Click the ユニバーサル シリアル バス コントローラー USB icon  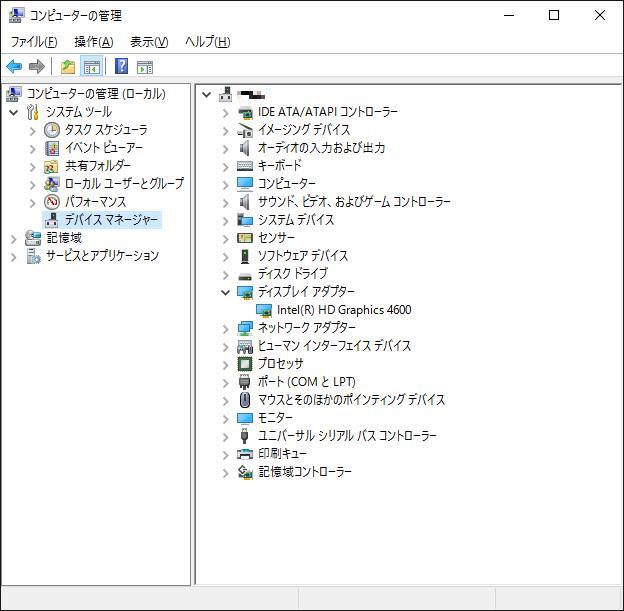[x=245, y=436]
